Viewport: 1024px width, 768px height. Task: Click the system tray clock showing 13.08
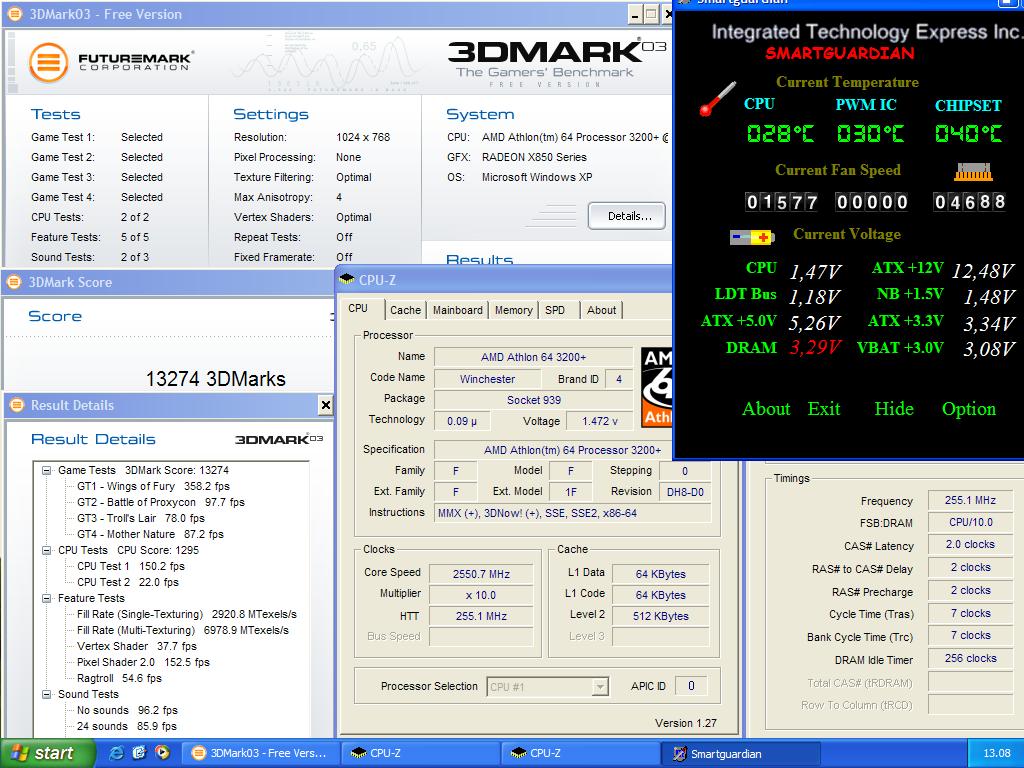coord(997,753)
